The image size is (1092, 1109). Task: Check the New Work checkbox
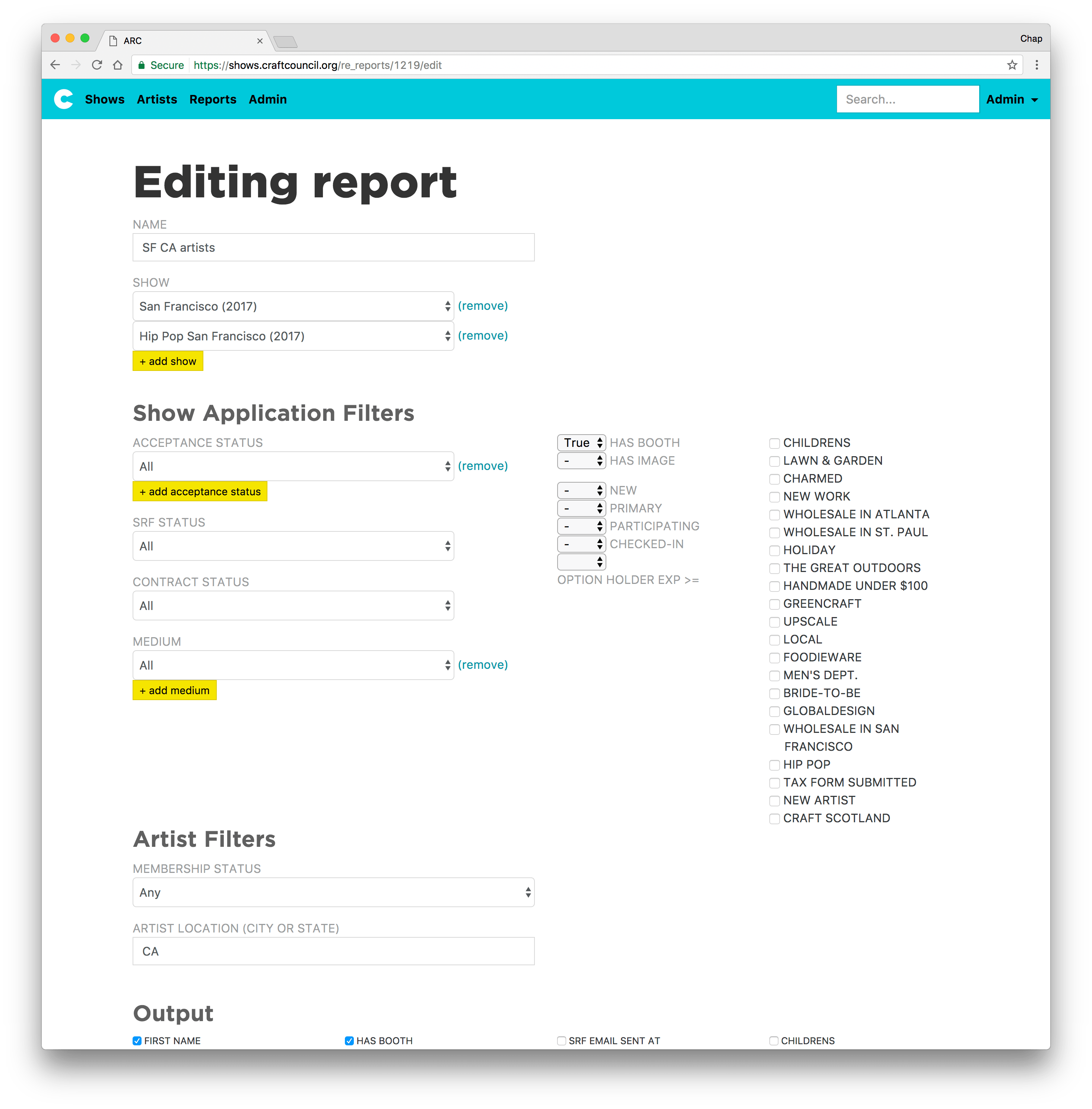click(774, 496)
